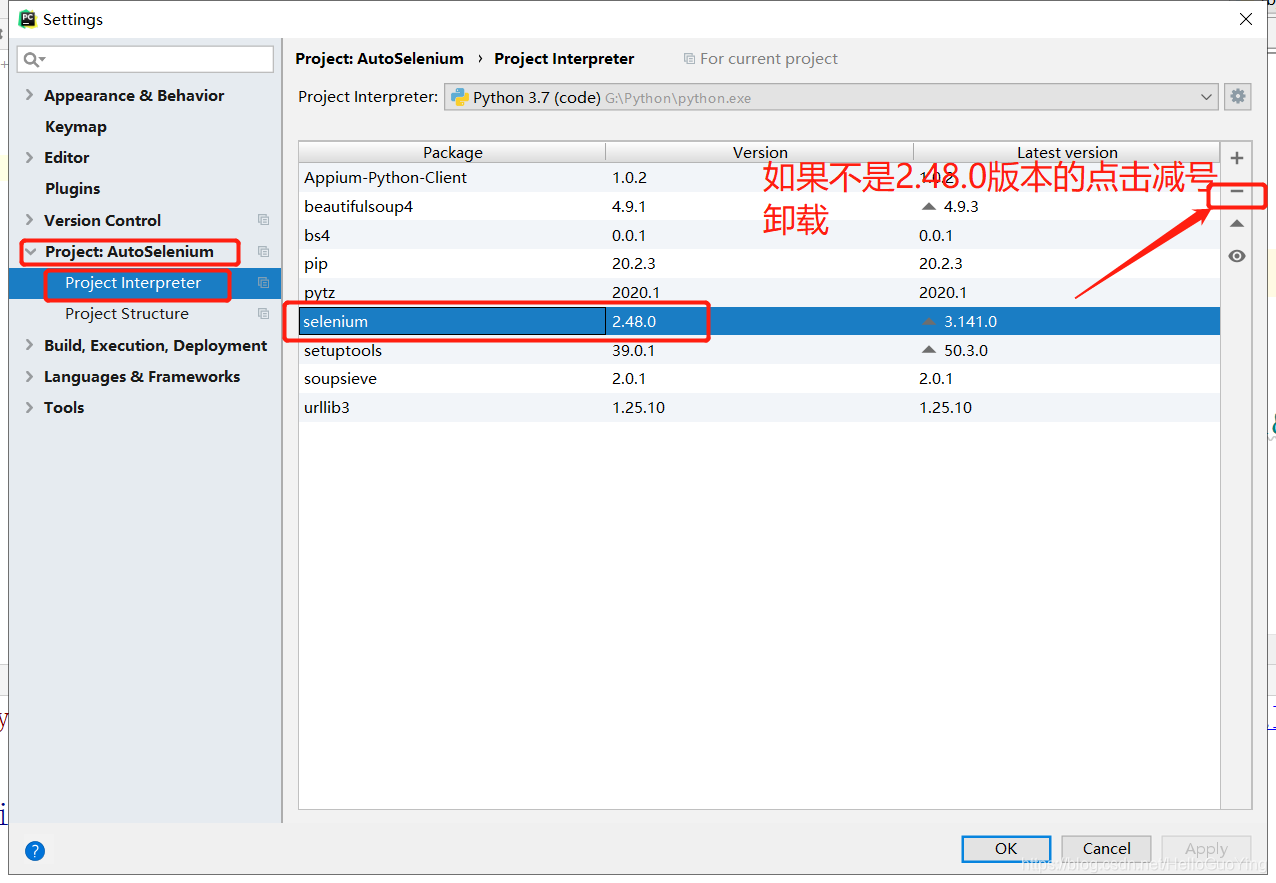The width and height of the screenshot is (1276, 883).
Task: Click the PyCharm logo in the title bar
Action: pos(28,19)
